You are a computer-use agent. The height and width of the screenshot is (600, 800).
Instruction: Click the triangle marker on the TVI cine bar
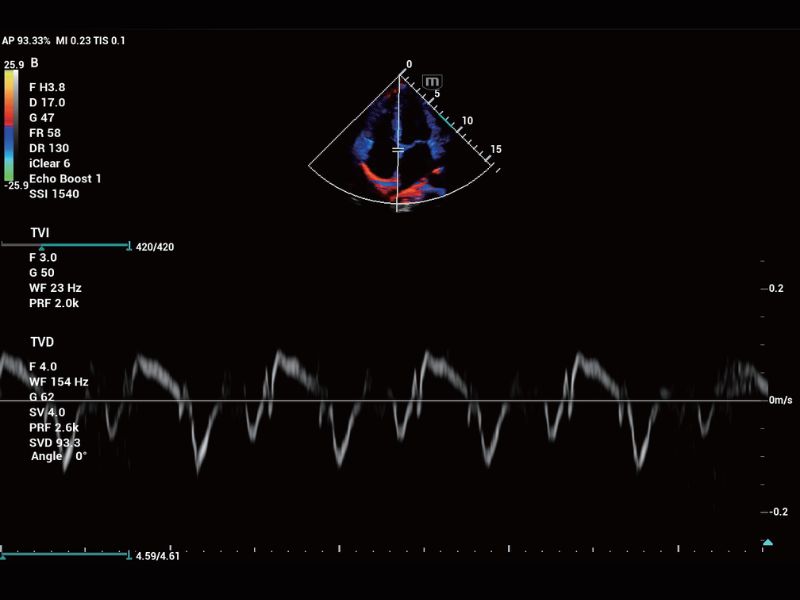tap(41, 246)
